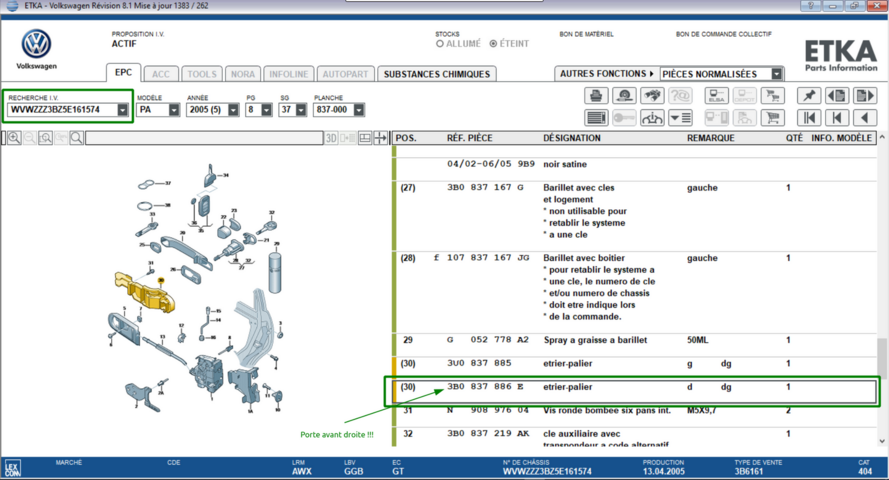Select the ÉTEINT stocks radio button
The height and width of the screenshot is (480, 889).
coord(493,44)
